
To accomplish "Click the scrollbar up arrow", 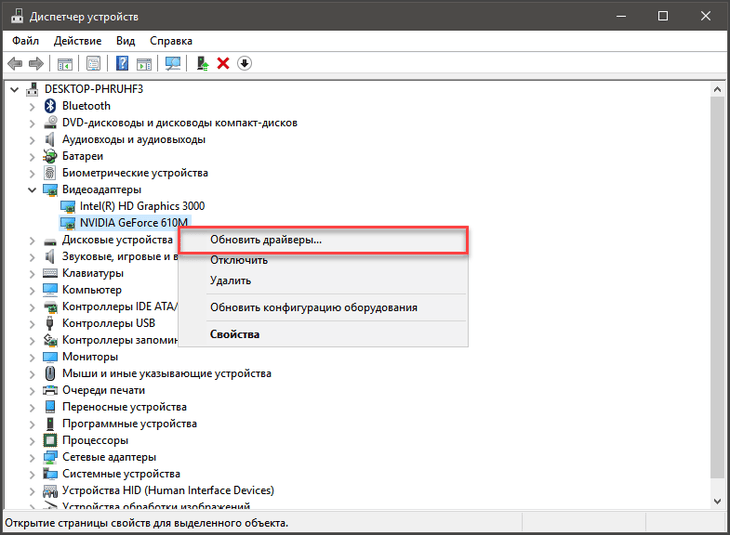I will [717, 89].
